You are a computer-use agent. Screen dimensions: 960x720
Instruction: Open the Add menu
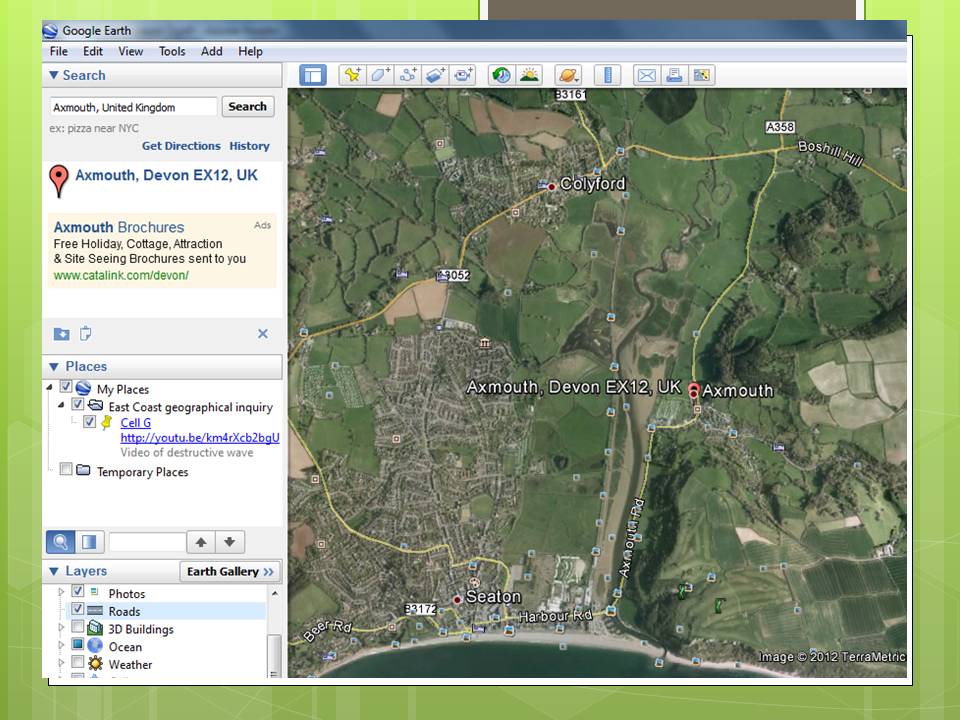pyautogui.click(x=211, y=51)
